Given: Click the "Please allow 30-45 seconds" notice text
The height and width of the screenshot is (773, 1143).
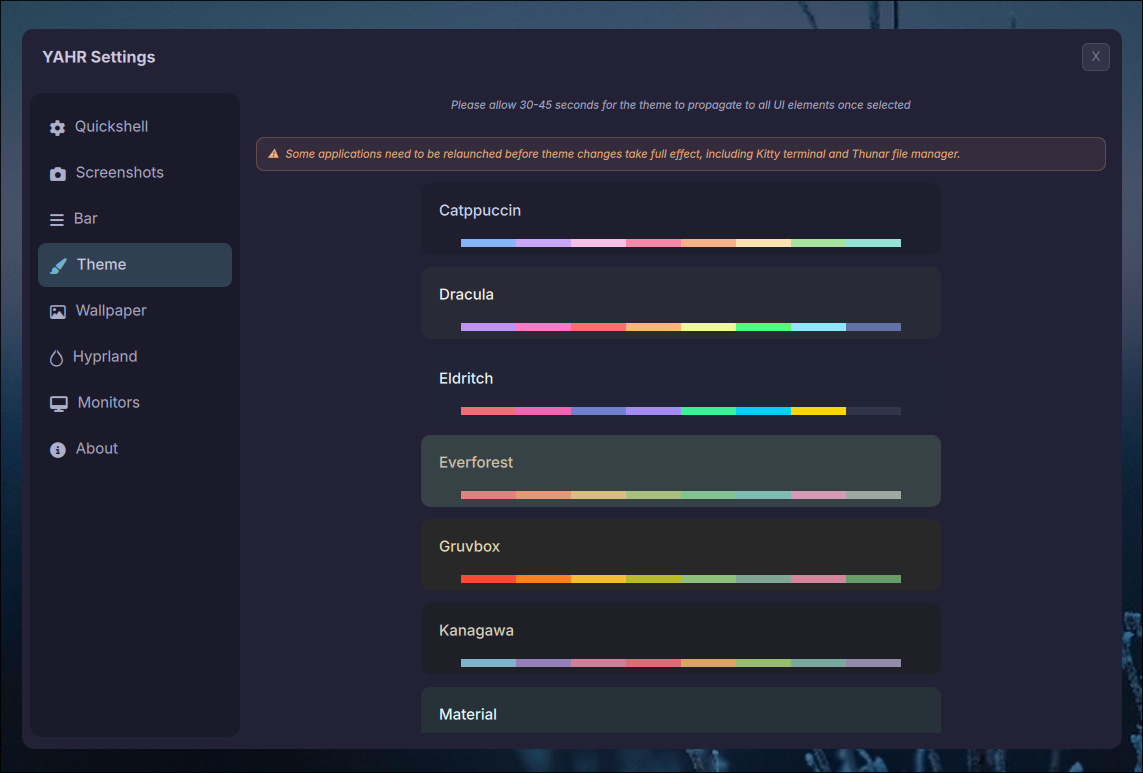Looking at the screenshot, I should click(x=680, y=105).
